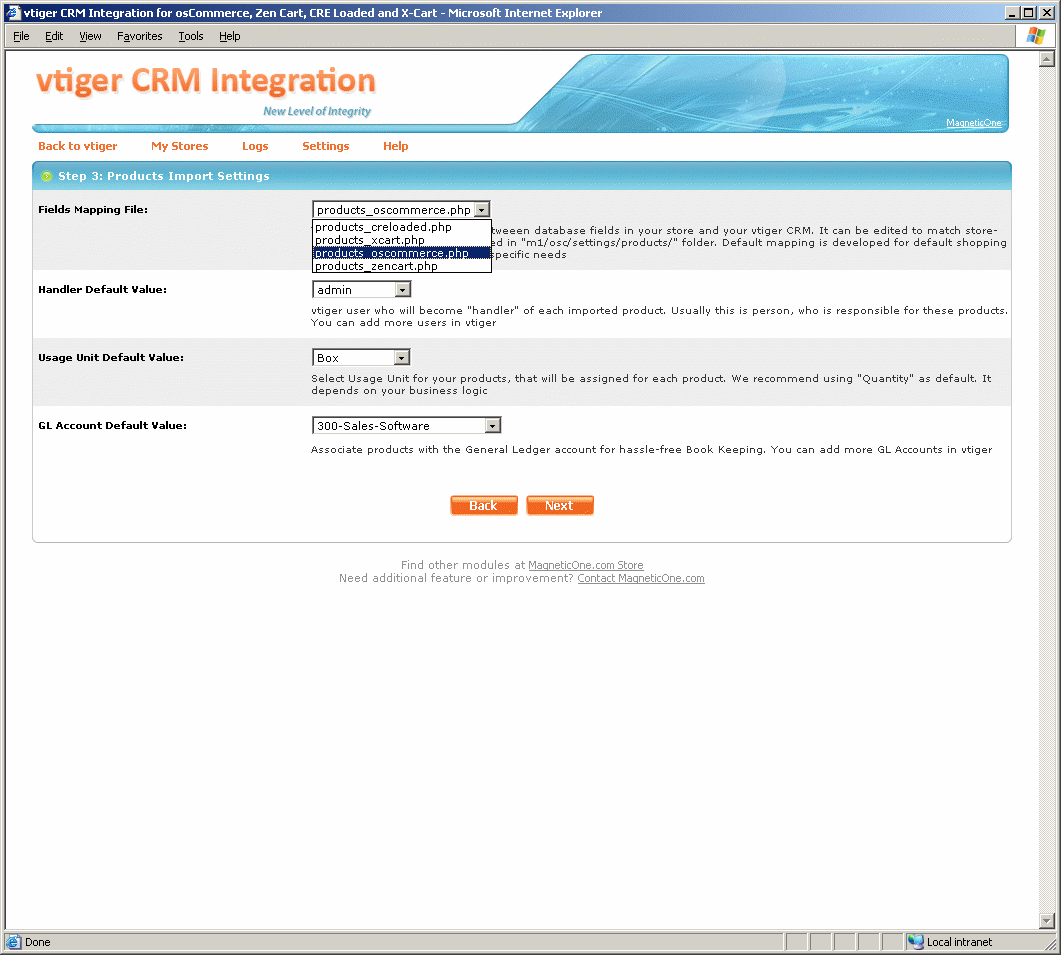Visit the MagneticOne.com Store link

(x=585, y=565)
